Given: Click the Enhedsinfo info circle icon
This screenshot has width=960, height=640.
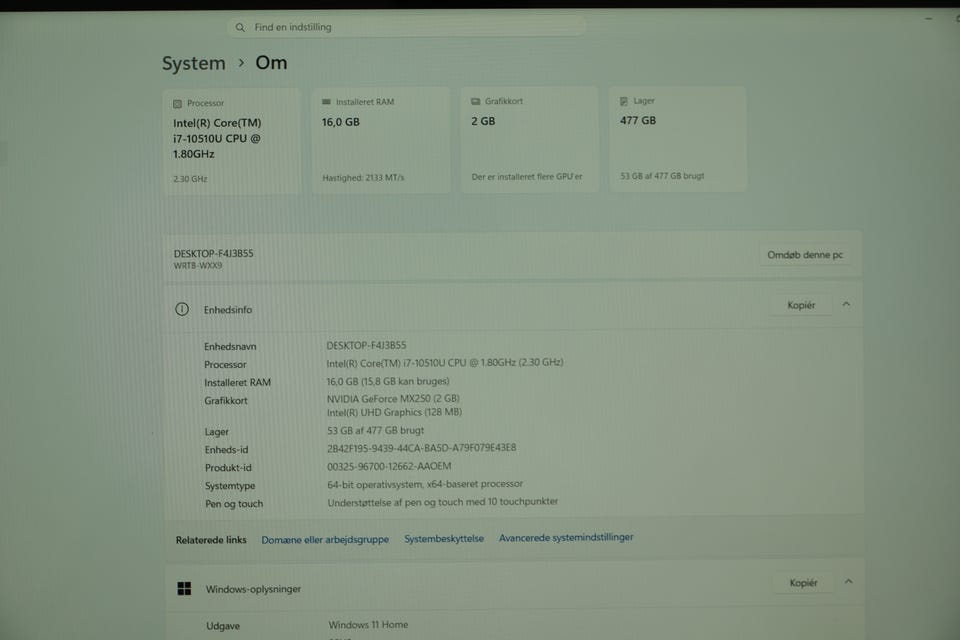Looking at the screenshot, I should click(x=182, y=309).
